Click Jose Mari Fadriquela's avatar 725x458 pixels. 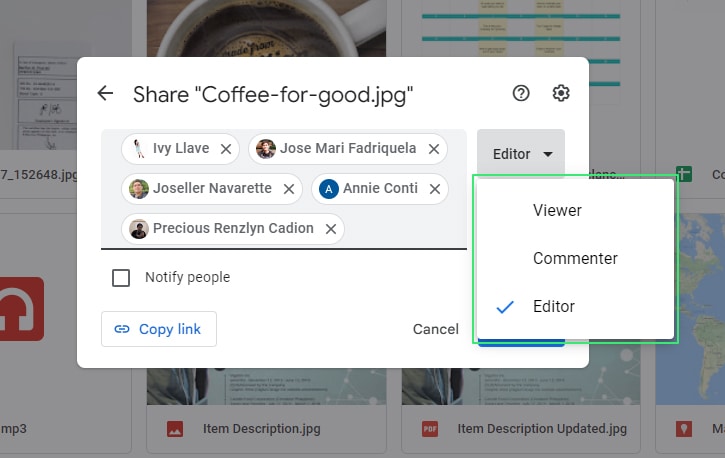[x=266, y=149]
